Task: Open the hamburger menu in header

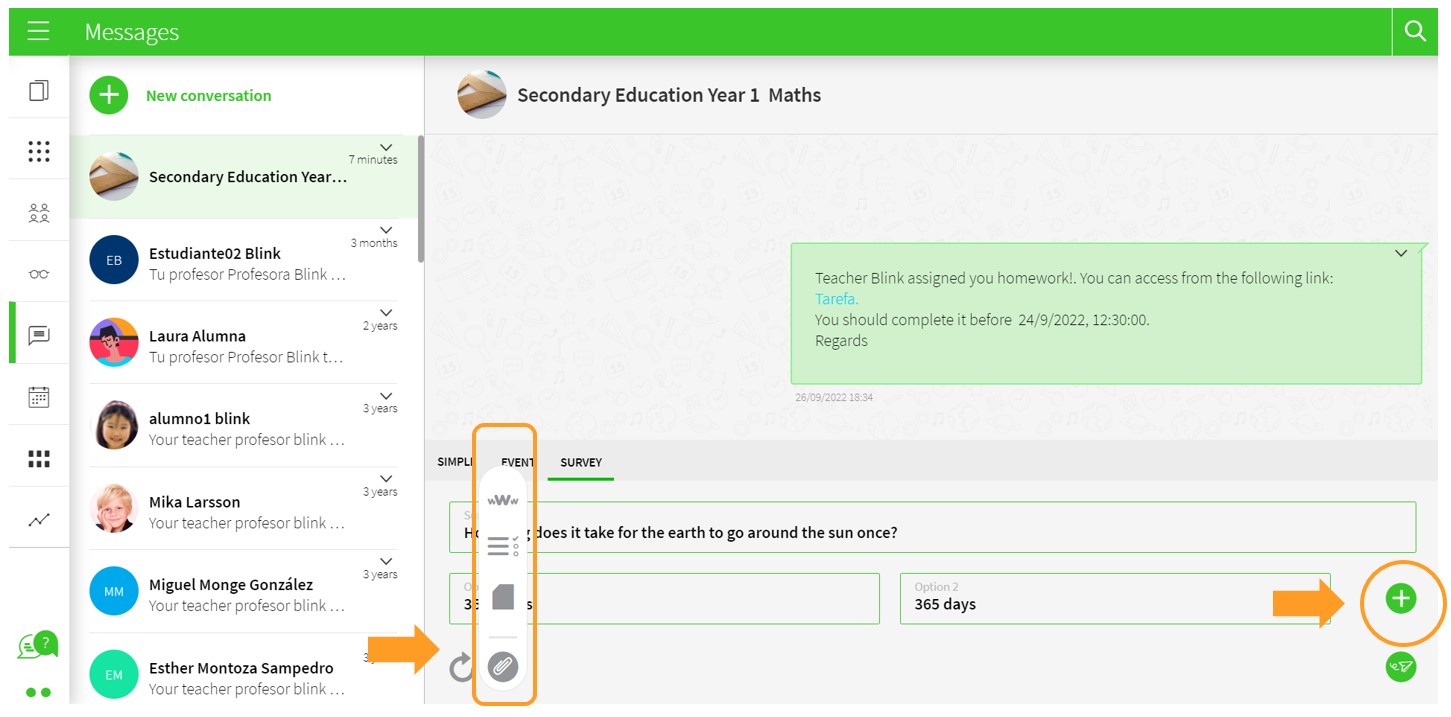Action: click(x=38, y=31)
